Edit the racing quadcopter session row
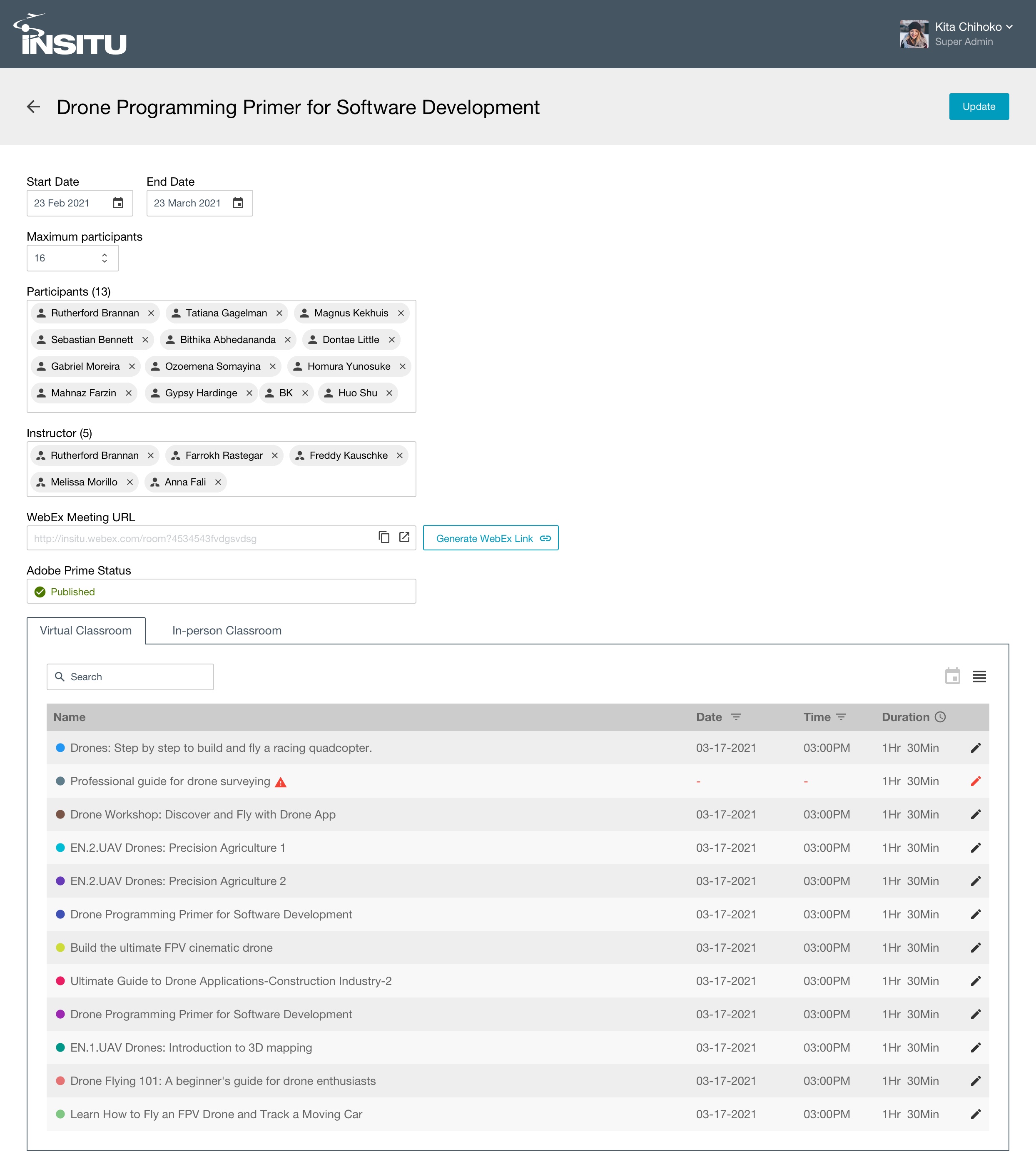 [x=976, y=748]
